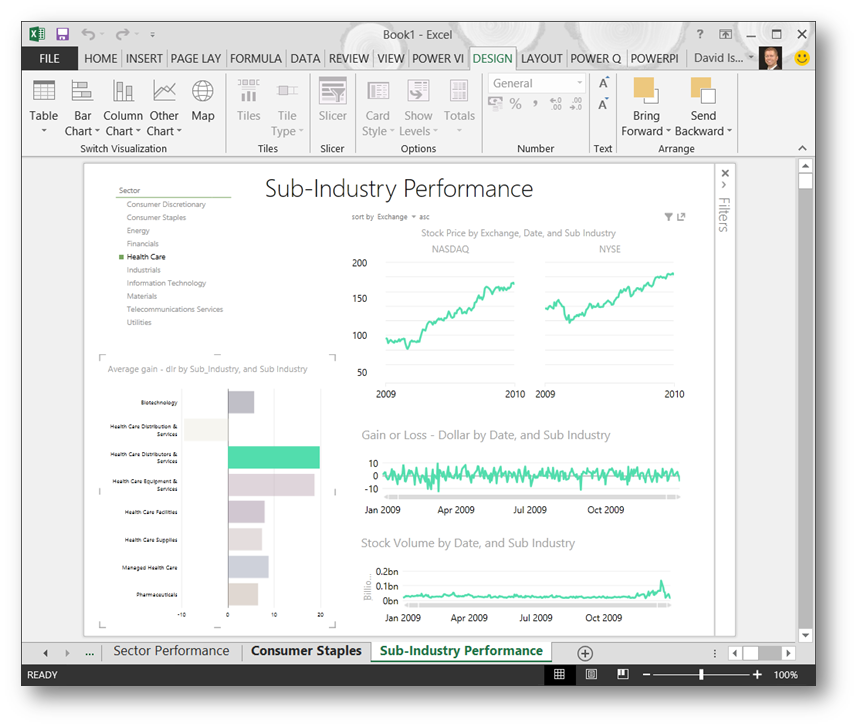The image size is (858, 728).
Task: Apply percent number format
Action: coord(515,103)
